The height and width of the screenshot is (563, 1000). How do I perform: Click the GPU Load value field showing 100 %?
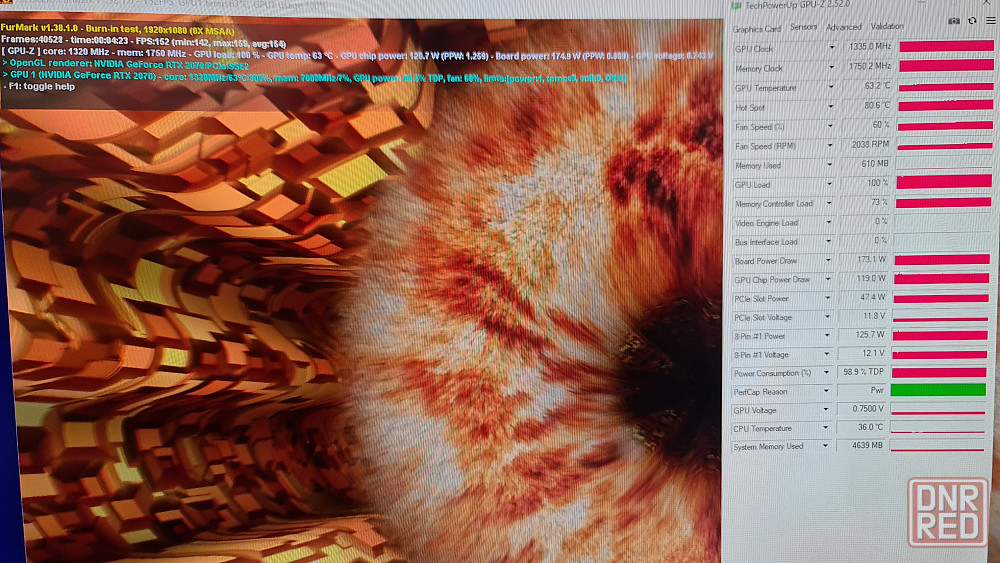(865, 184)
